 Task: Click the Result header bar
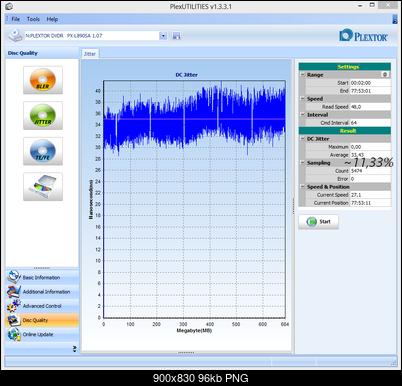(x=345, y=131)
